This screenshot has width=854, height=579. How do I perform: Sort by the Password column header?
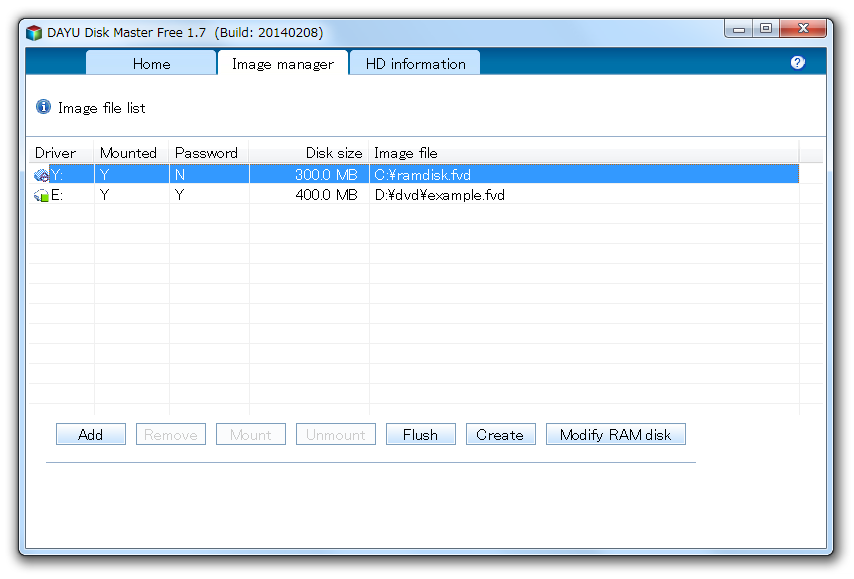click(209, 153)
